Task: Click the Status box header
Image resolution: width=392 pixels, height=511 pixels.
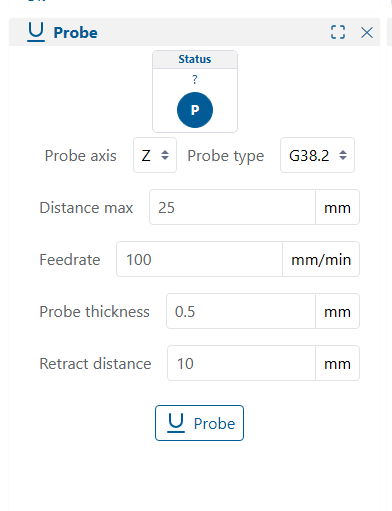Action: (195, 60)
